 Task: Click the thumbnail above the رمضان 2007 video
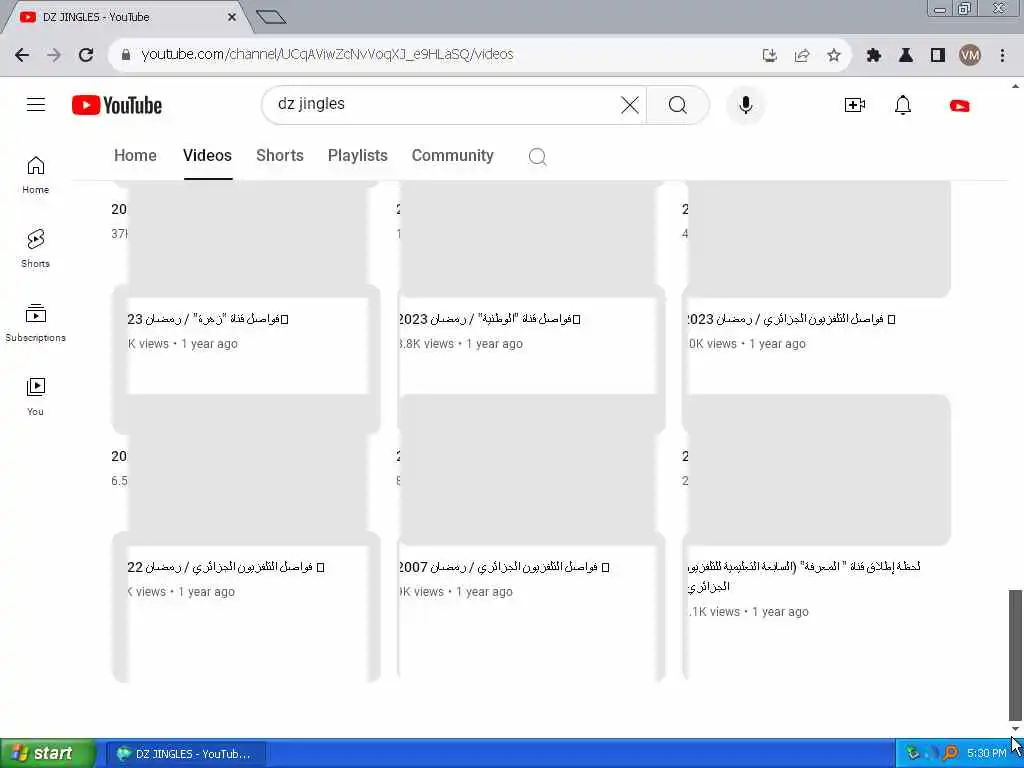pos(526,470)
